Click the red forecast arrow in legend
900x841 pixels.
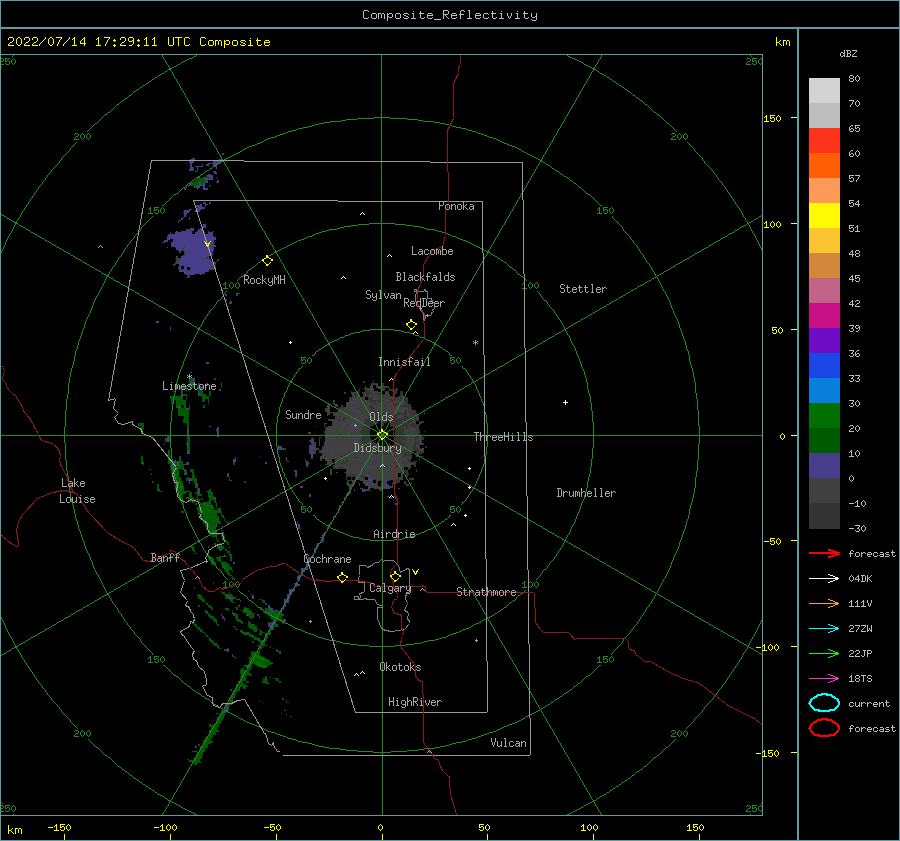824,553
